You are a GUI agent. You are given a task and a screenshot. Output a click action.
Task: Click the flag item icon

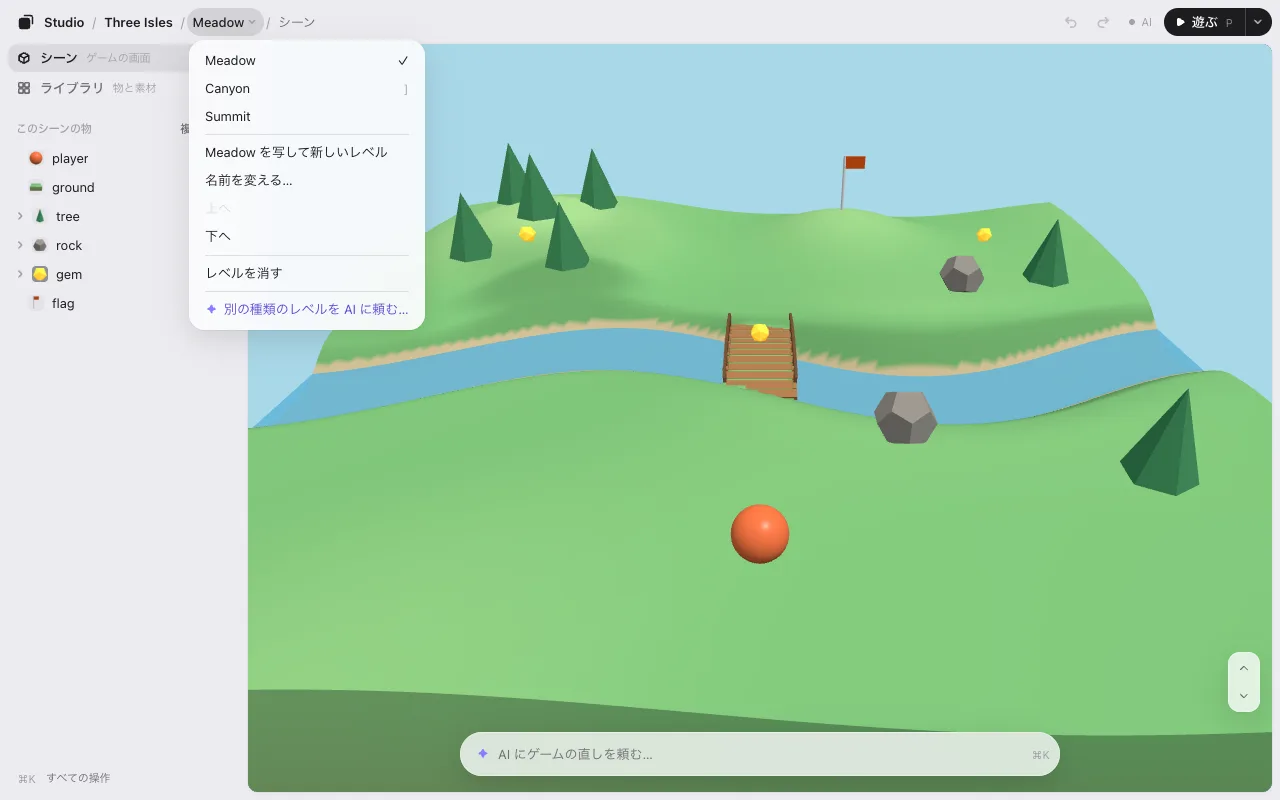[36, 303]
